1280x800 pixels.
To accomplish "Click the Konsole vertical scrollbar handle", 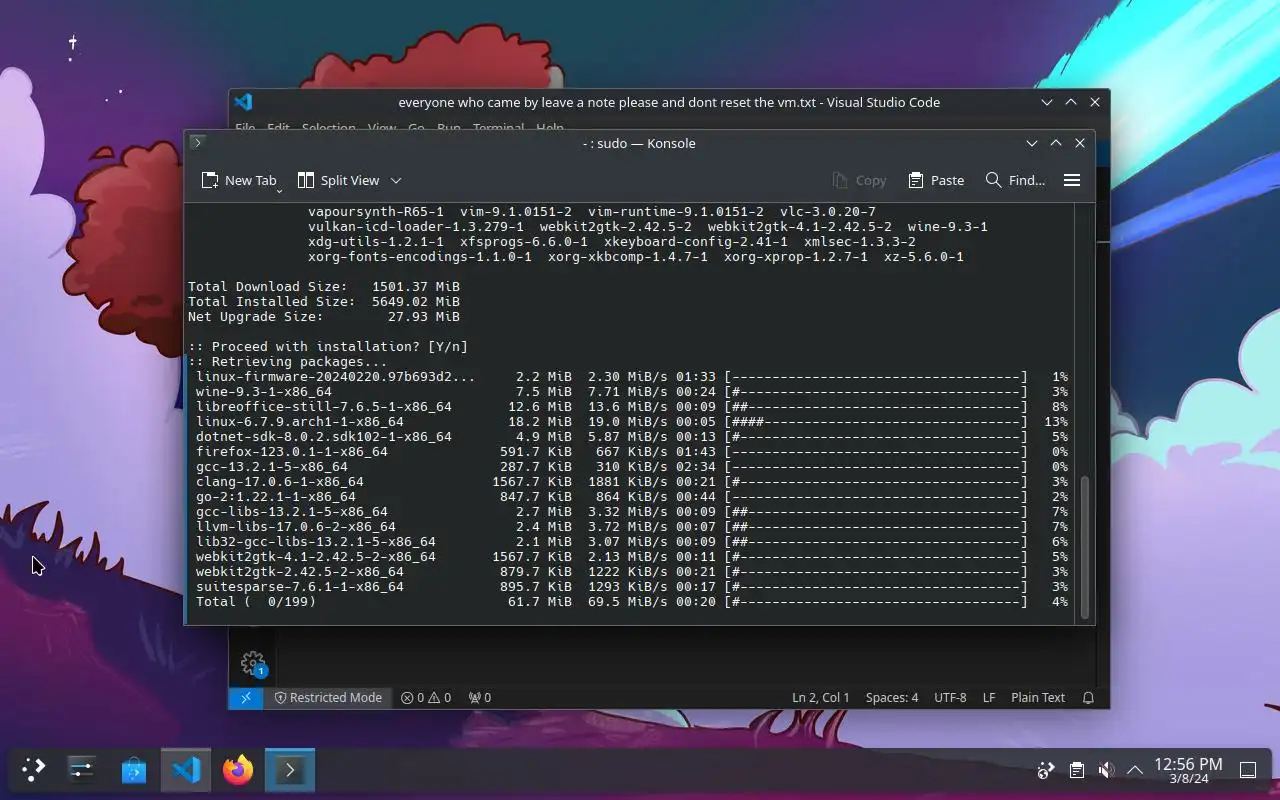I will click(x=1085, y=546).
